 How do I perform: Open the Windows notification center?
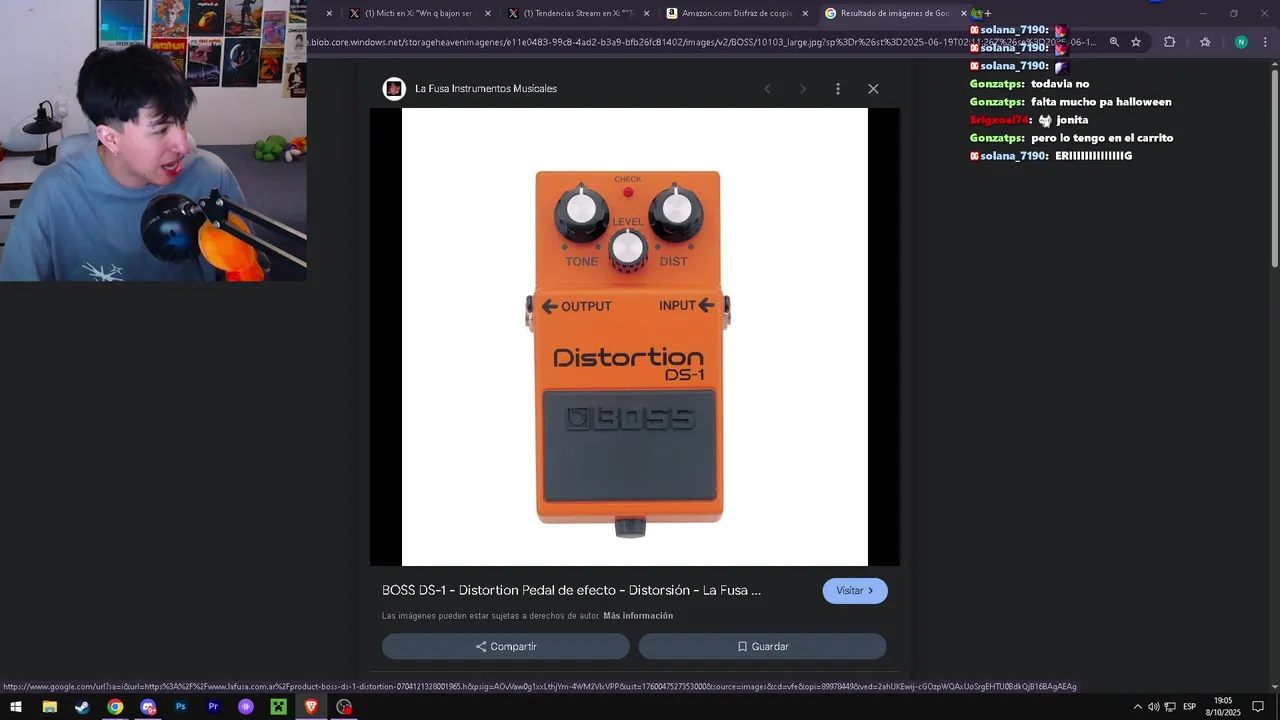coord(1258,707)
